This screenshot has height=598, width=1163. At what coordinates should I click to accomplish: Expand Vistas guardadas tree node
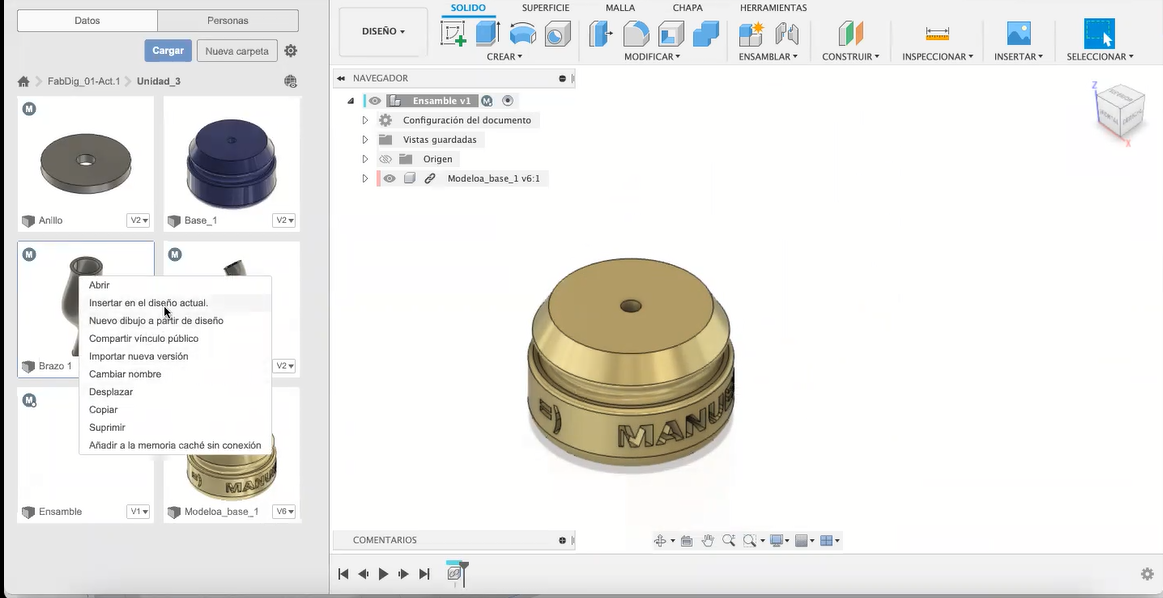[x=365, y=139]
